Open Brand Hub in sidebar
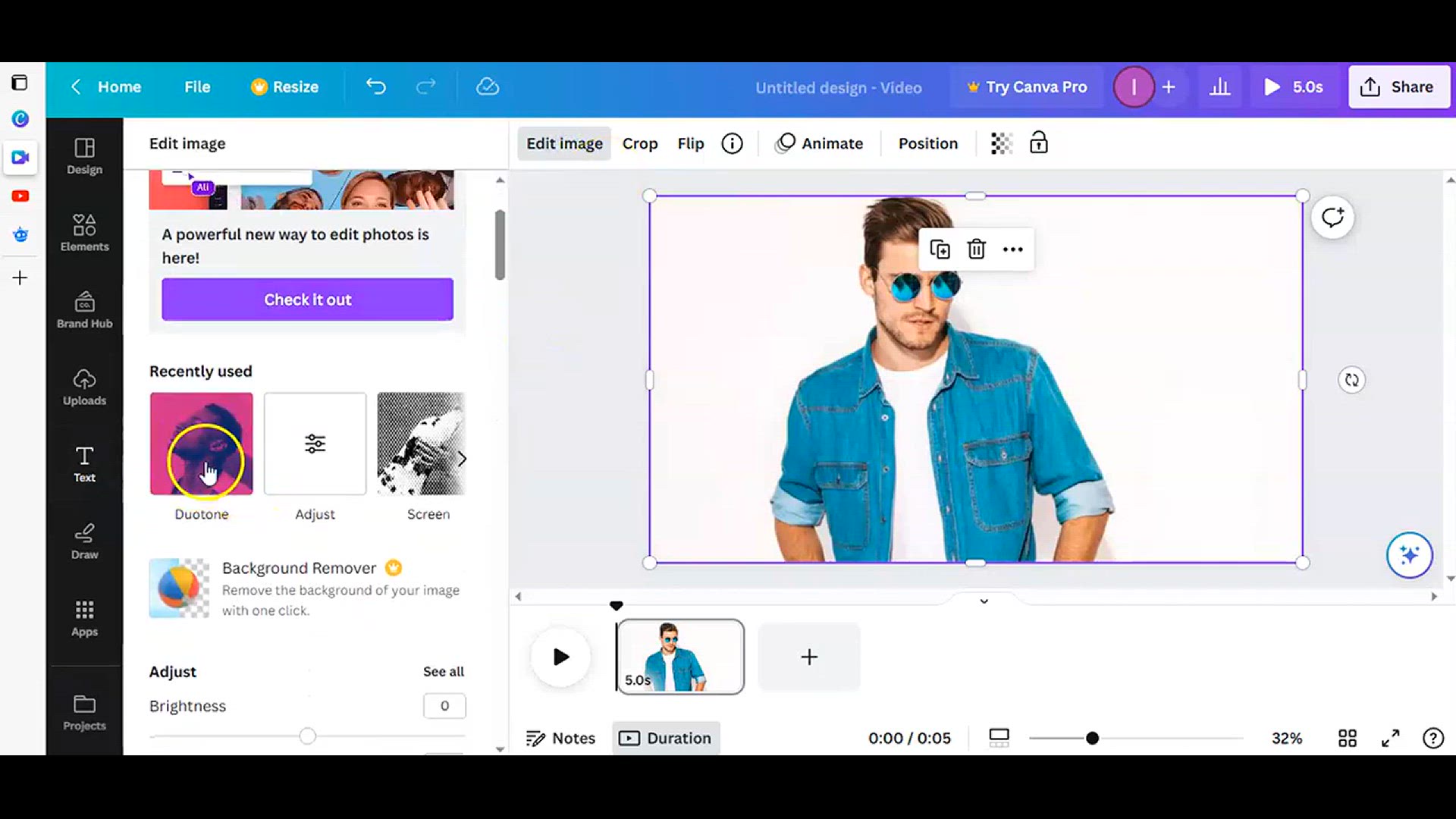The image size is (1456, 819). 84,309
